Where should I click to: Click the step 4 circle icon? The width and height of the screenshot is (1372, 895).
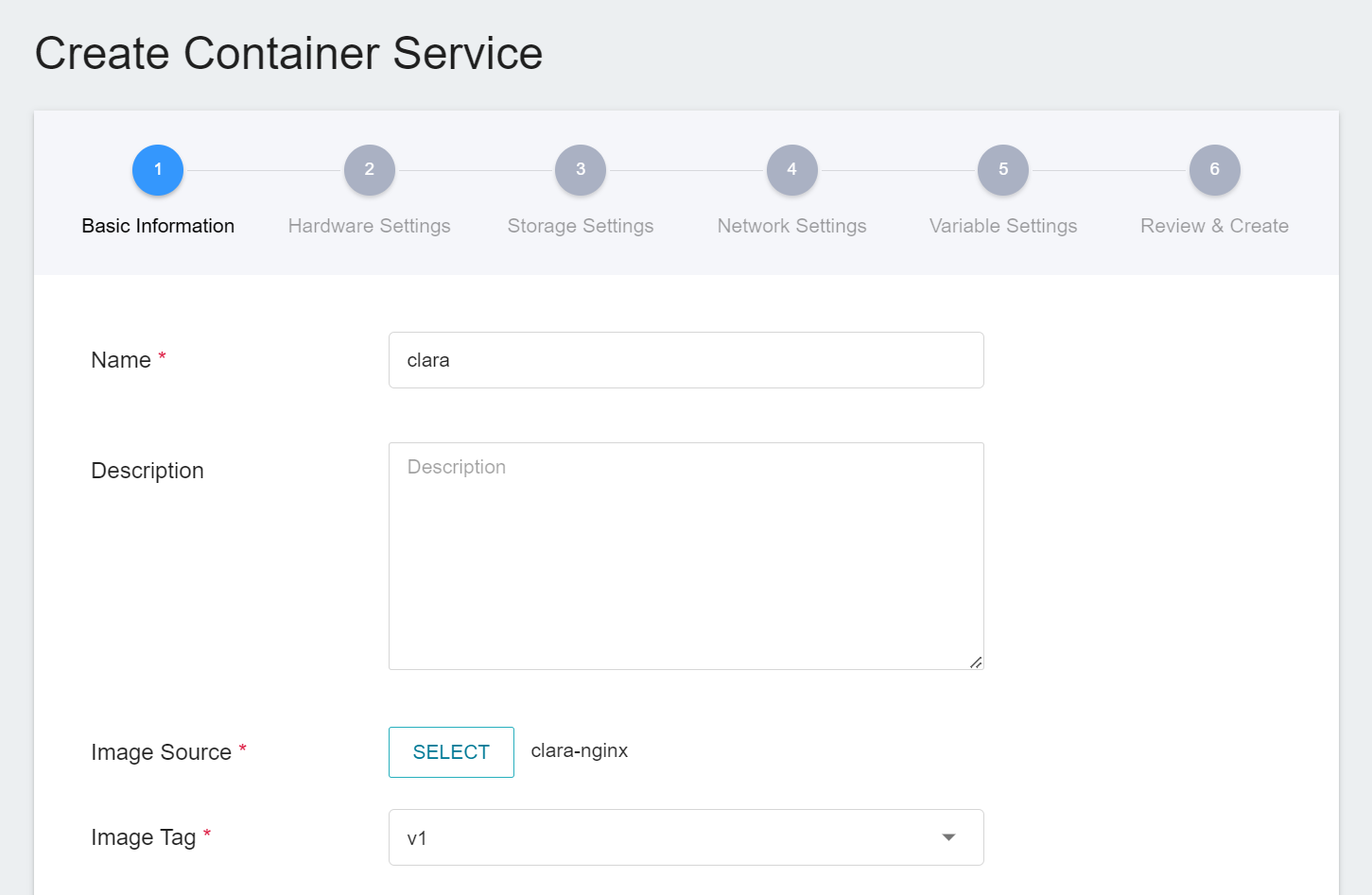[x=791, y=170]
